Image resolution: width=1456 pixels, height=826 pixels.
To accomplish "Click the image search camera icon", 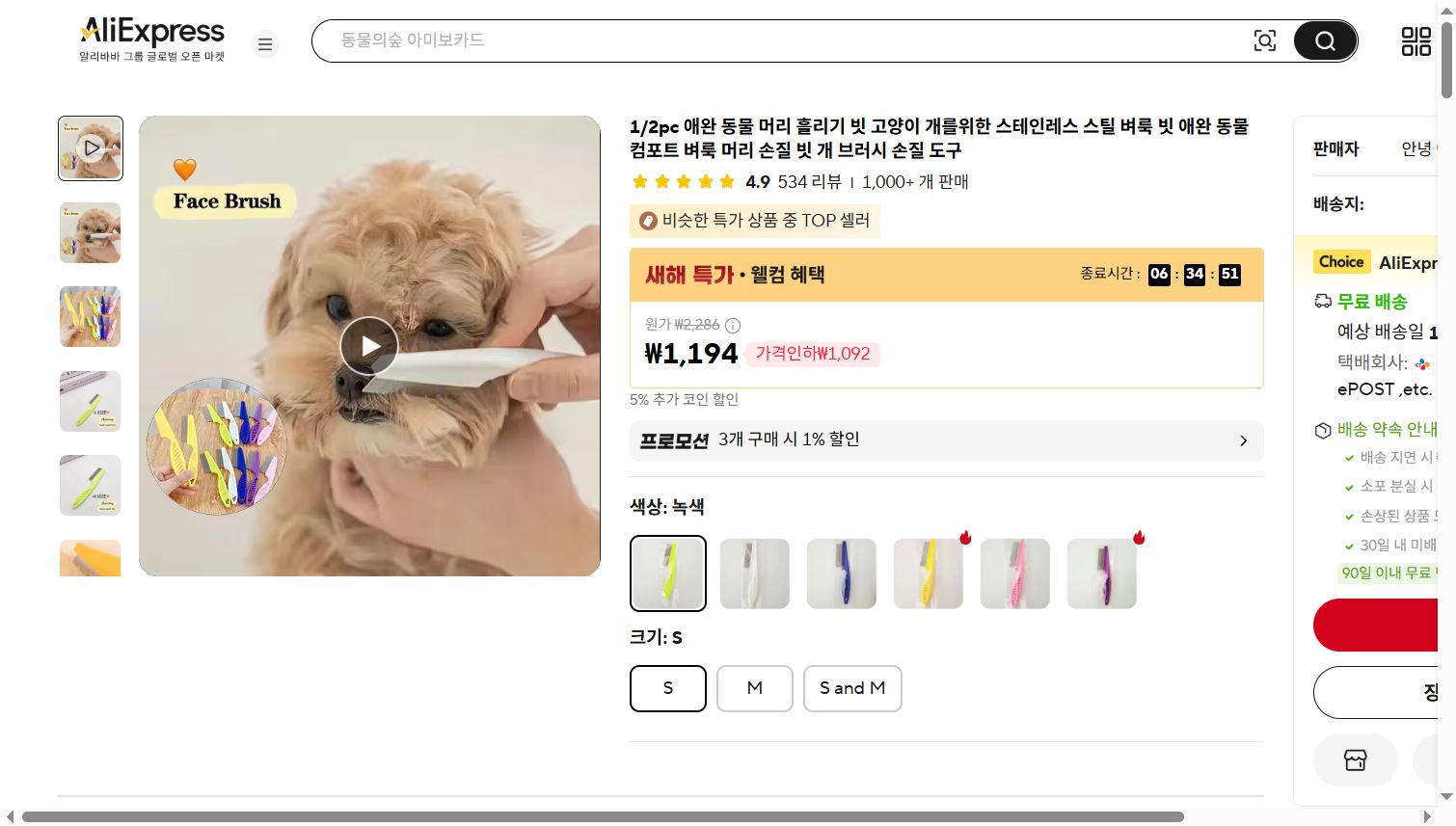I will point(1264,40).
